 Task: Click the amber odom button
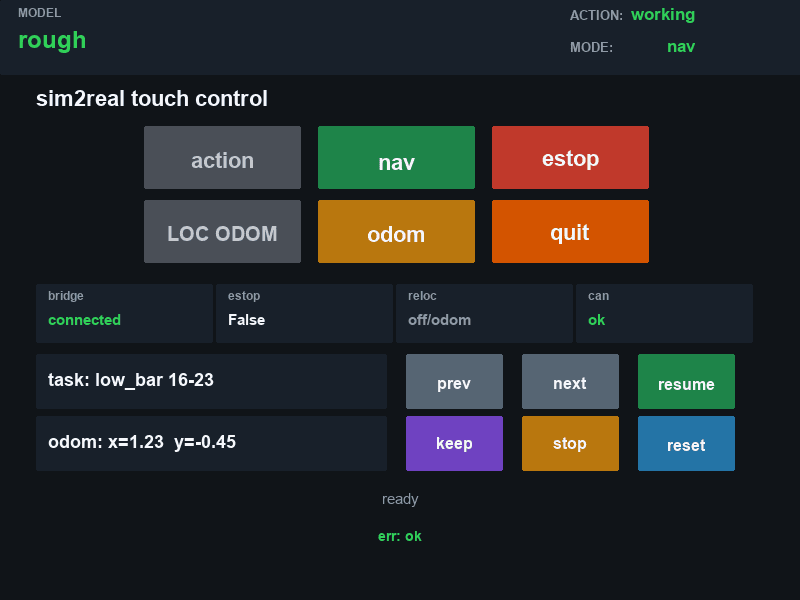pos(396,232)
